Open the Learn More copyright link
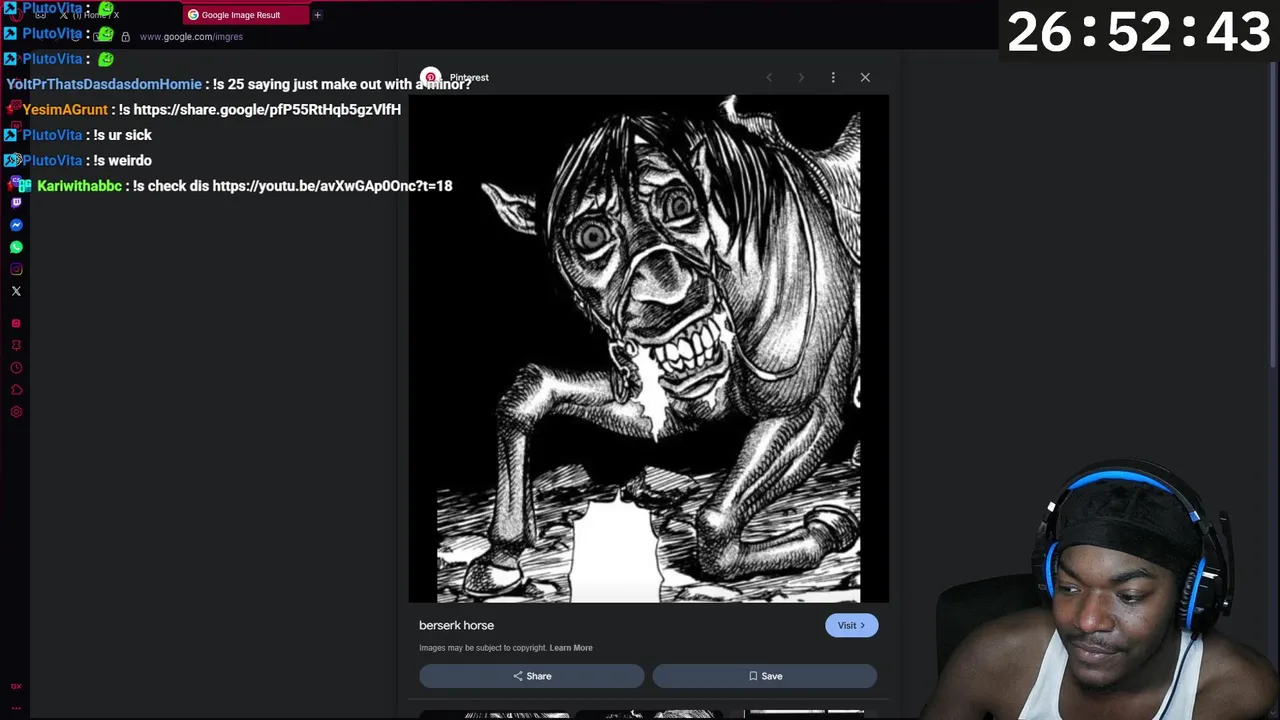Image resolution: width=1280 pixels, height=720 pixels. click(x=571, y=648)
